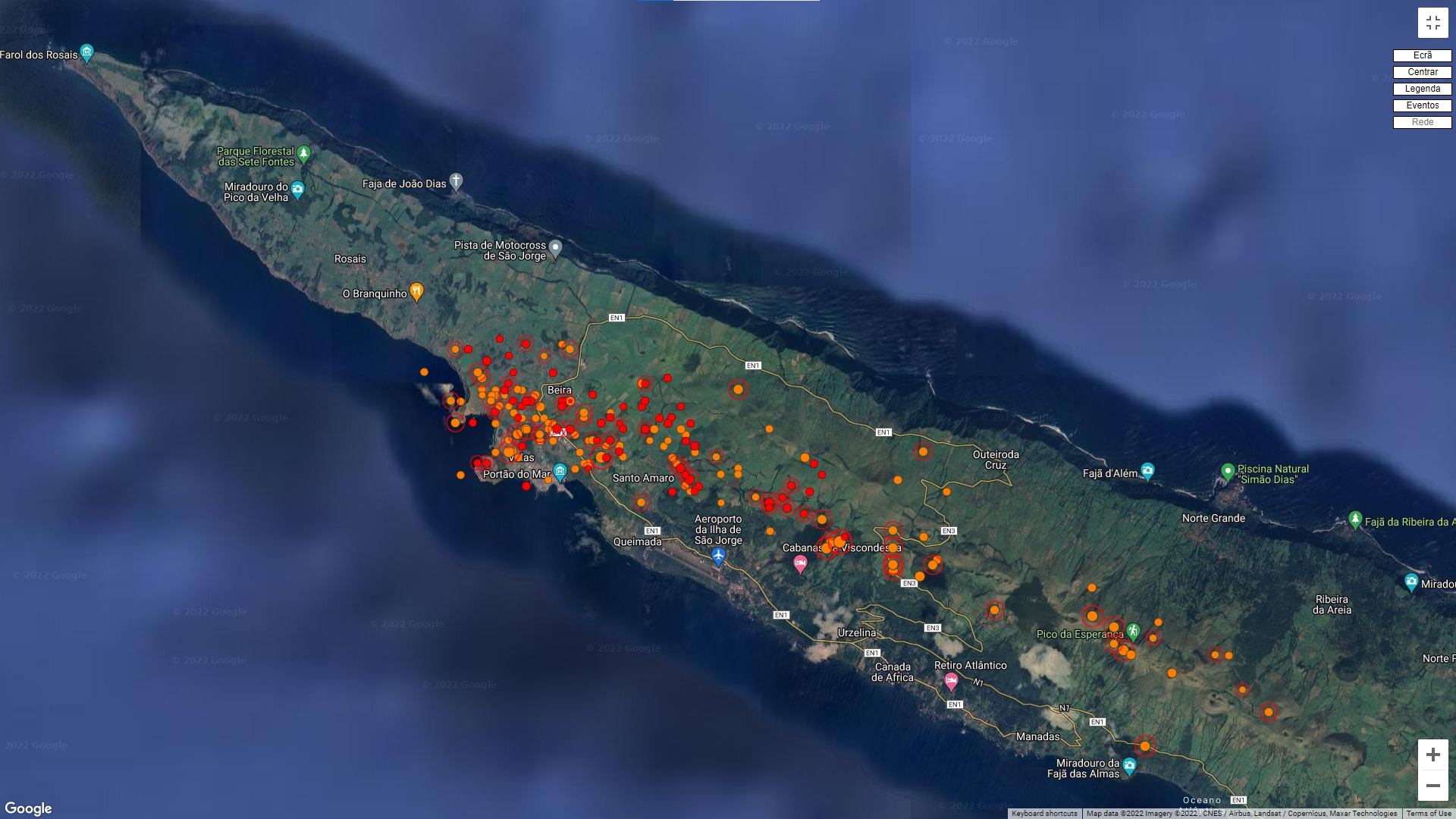
Task: Select the Farol dos Rosais landmark pin
Action: coord(87,53)
